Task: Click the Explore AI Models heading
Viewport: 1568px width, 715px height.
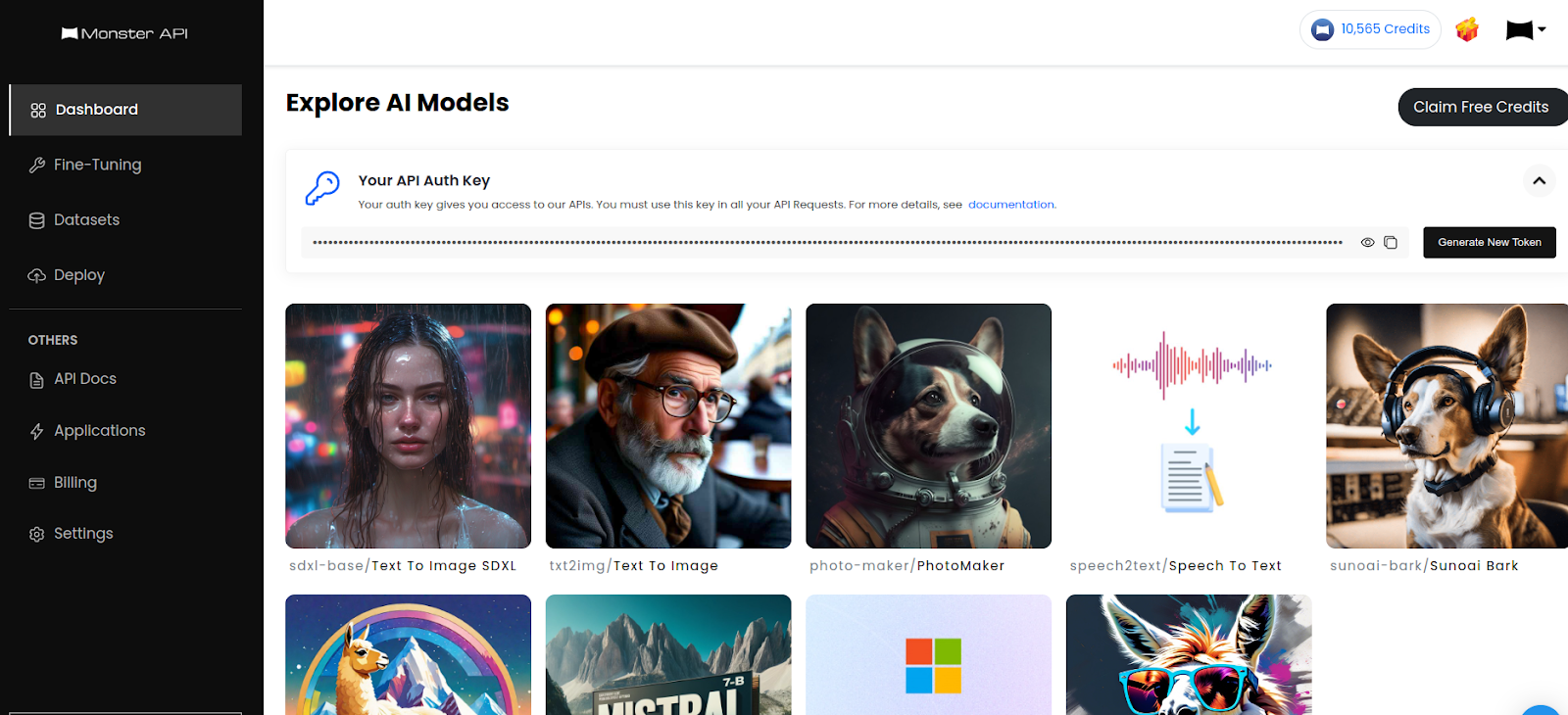Action: [398, 103]
